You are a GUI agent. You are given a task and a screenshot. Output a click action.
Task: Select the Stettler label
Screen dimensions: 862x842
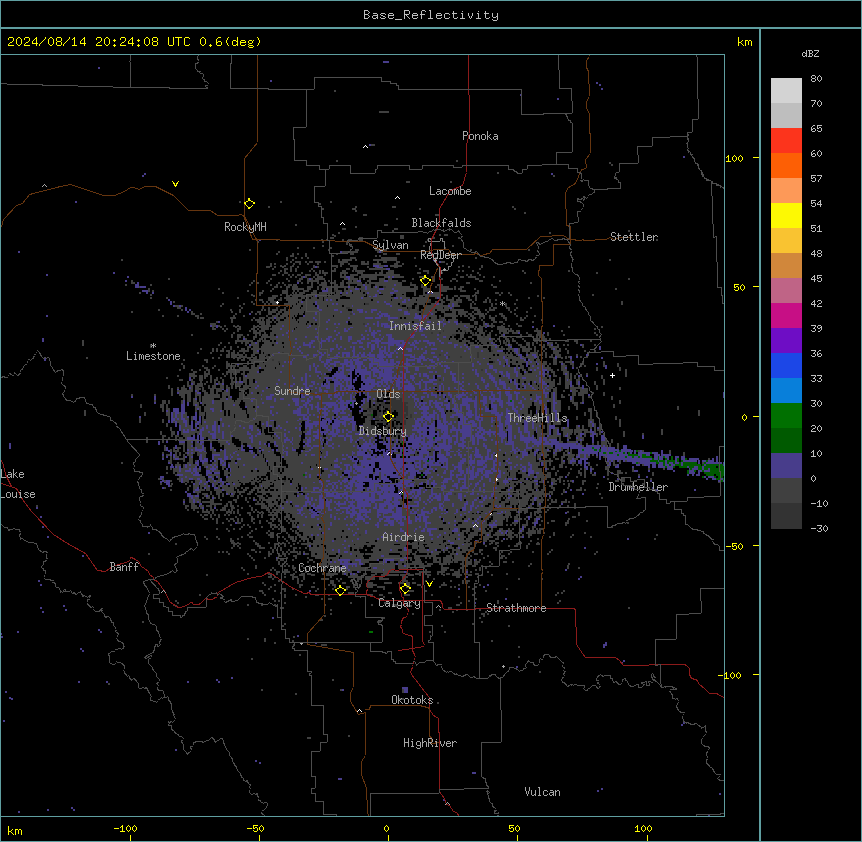click(634, 237)
